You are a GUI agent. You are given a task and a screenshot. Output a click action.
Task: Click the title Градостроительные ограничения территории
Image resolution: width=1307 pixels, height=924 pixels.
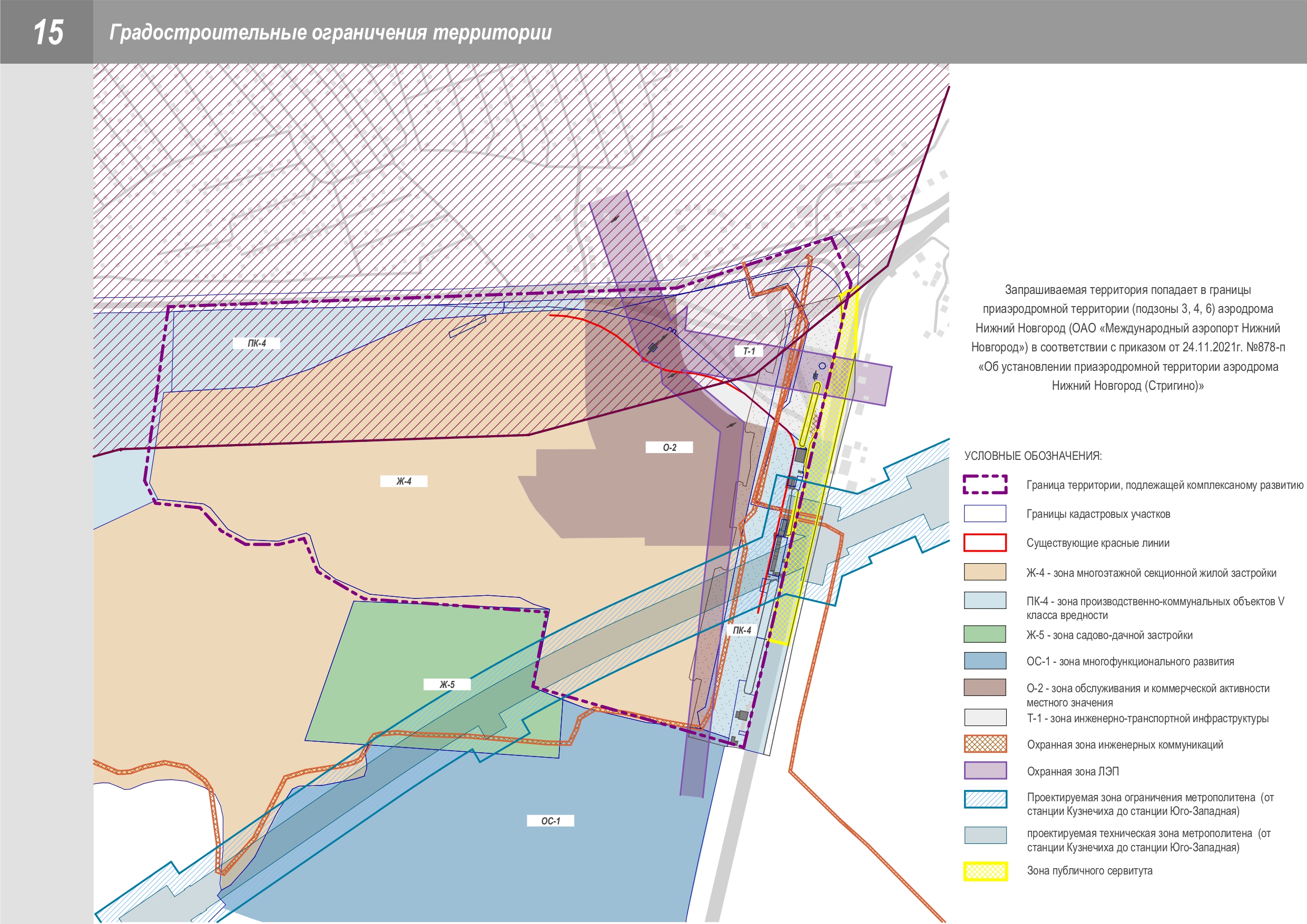tap(330, 33)
